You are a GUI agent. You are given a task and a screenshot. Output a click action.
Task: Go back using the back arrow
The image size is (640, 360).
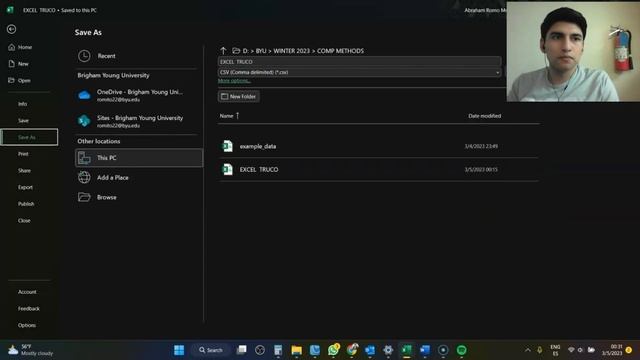(x=11, y=29)
